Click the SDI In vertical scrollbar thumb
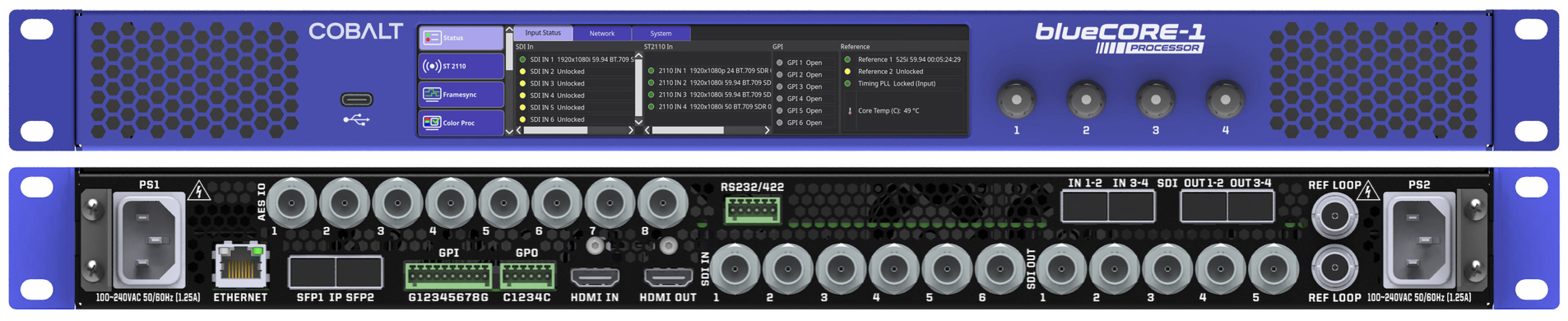The image size is (1568, 321). pos(638,87)
